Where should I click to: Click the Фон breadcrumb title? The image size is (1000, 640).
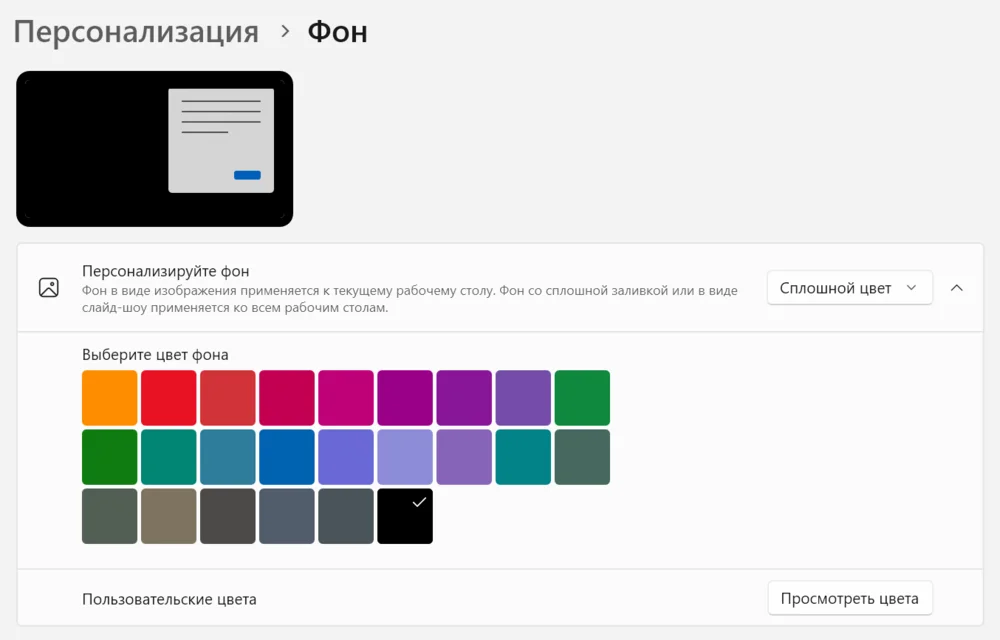(337, 32)
